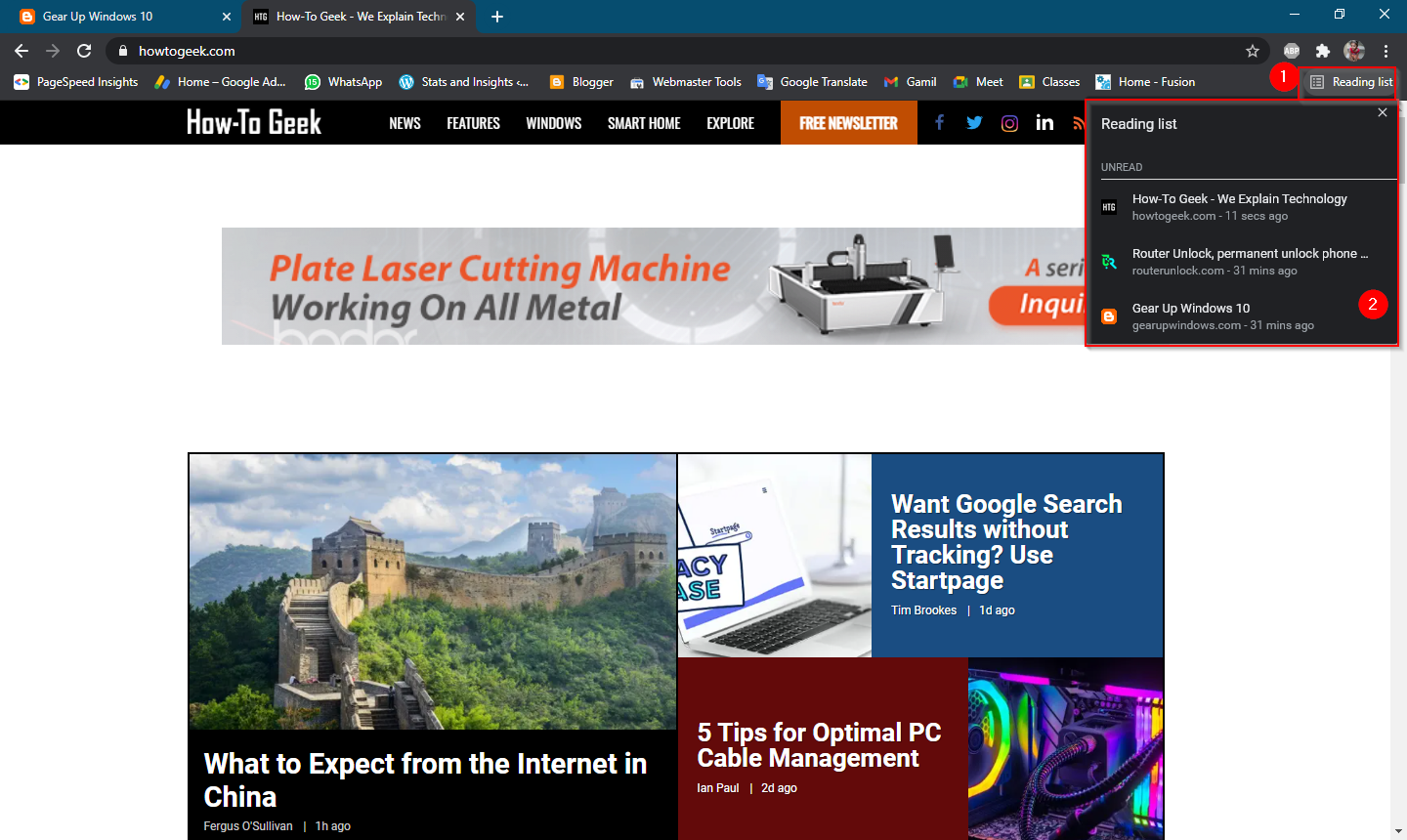Screen dimensions: 1407x840
Task: Switch to the Gear Up Windows 10 tab
Action: click(125, 17)
